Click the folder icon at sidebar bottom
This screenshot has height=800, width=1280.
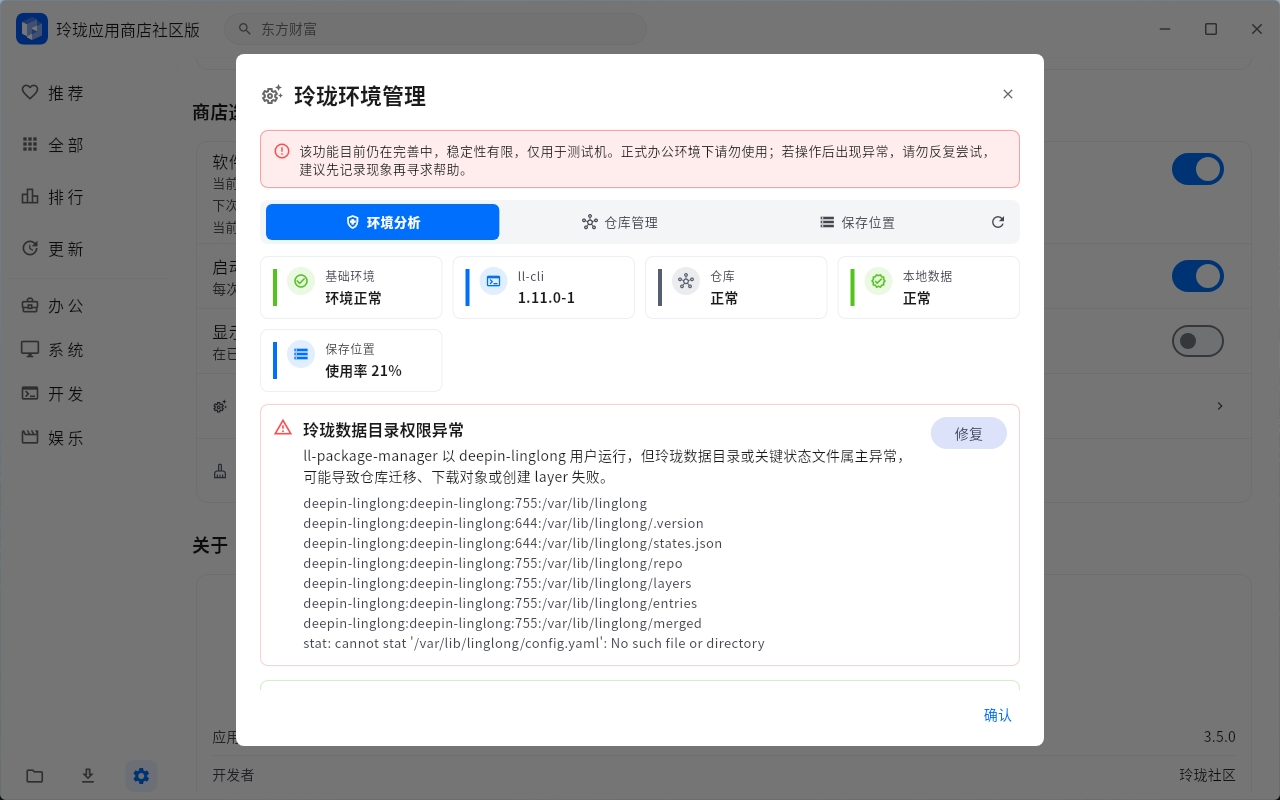[x=35, y=776]
